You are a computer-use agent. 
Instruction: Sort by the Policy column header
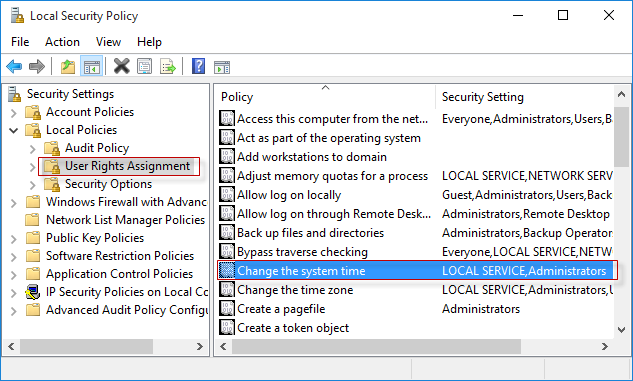click(325, 97)
